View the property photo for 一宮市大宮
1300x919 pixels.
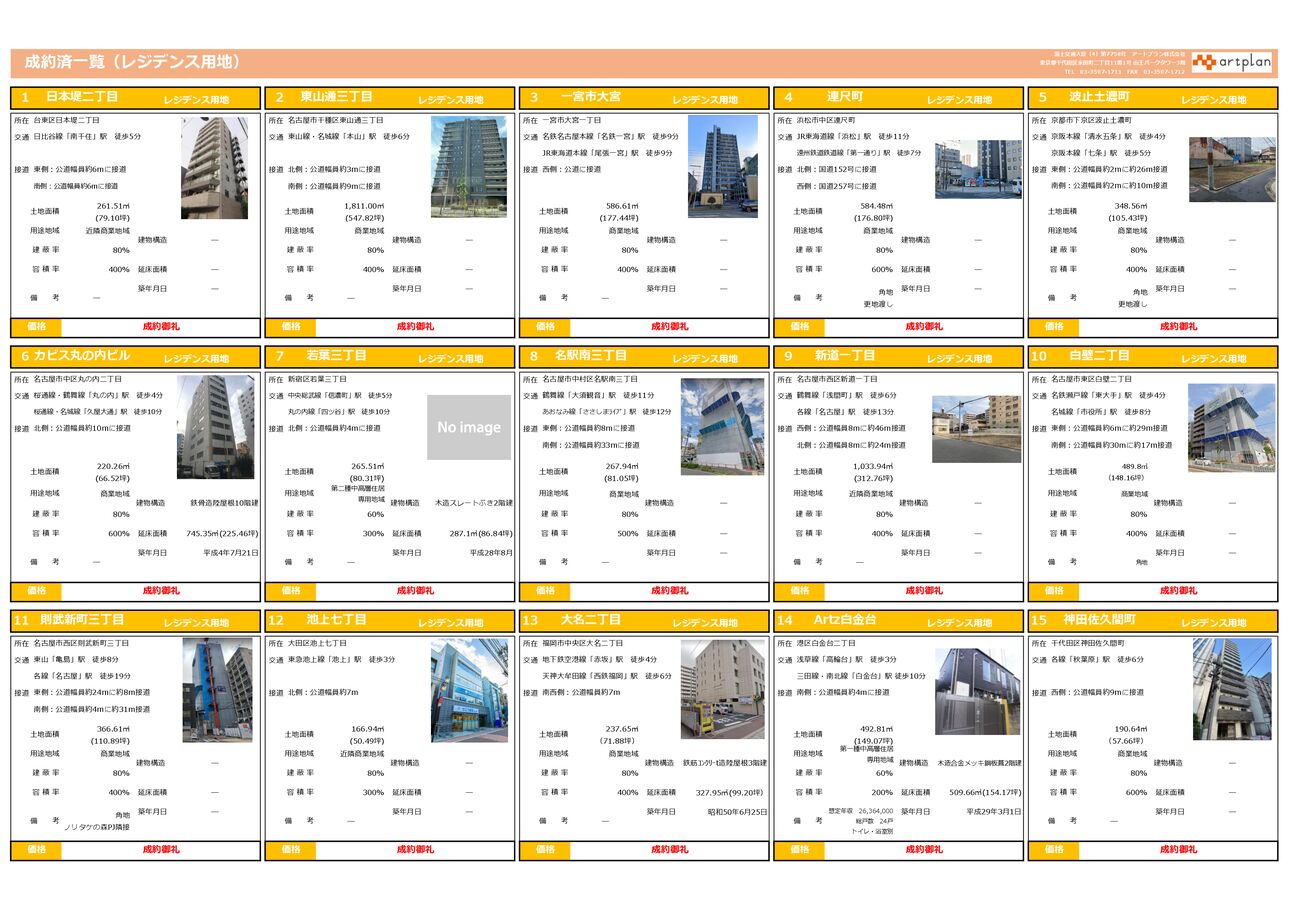click(723, 167)
